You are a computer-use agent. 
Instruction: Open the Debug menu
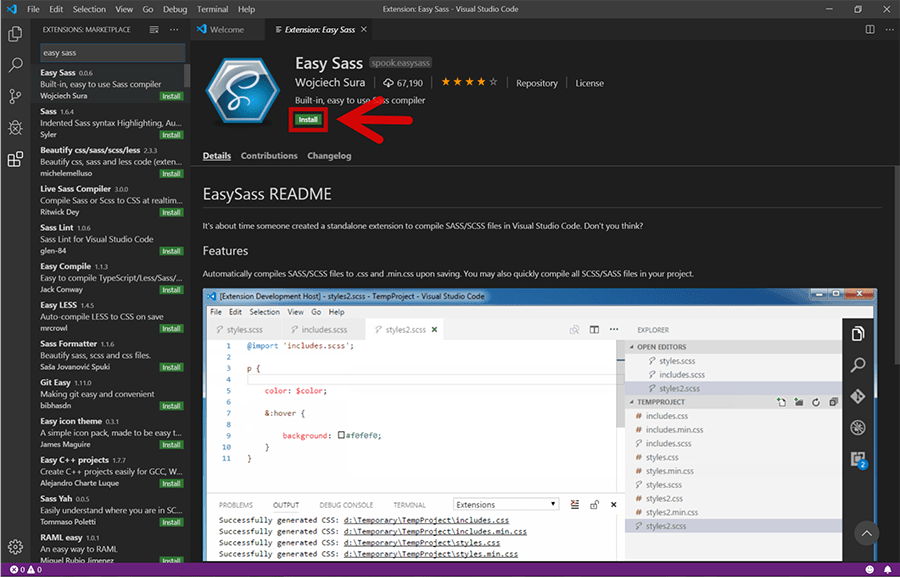pyautogui.click(x=175, y=9)
